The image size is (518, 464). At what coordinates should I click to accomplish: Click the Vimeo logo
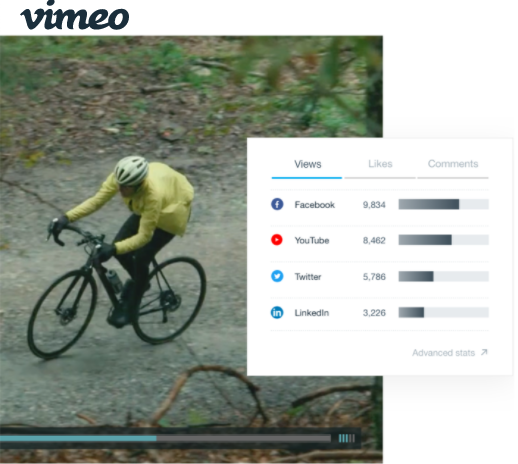tap(75, 16)
